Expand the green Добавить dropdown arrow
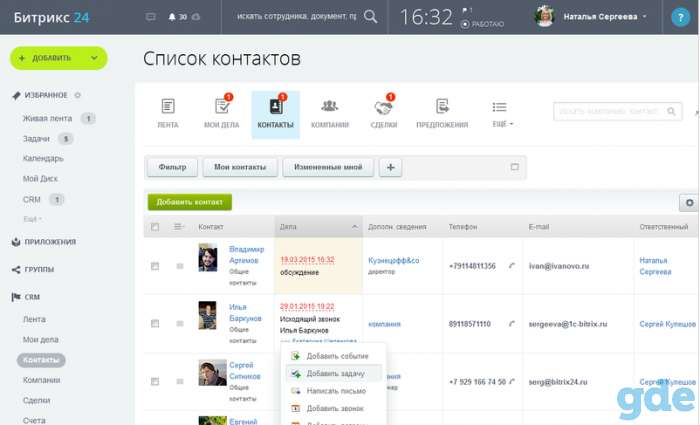 click(x=94, y=58)
